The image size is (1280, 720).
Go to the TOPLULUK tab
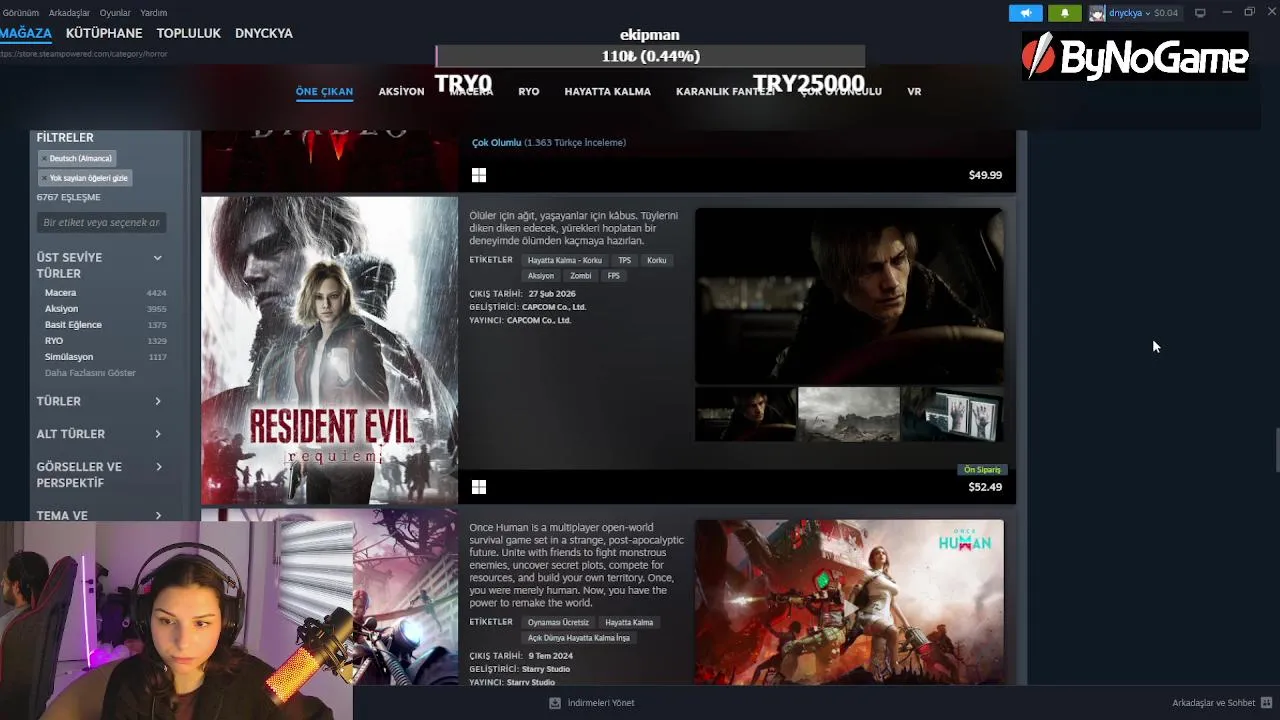188,33
